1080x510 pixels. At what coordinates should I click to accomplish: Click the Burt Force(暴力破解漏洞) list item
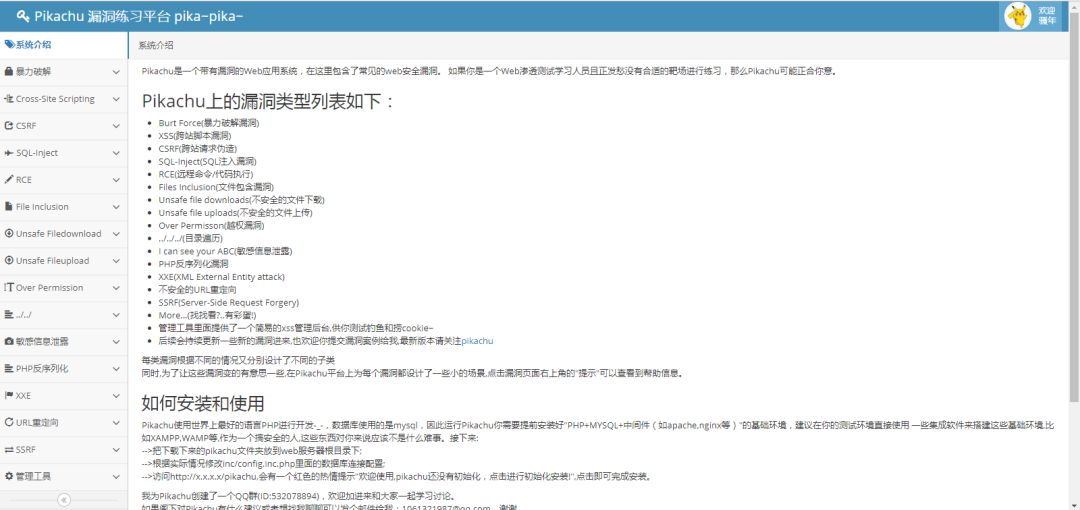(x=209, y=123)
